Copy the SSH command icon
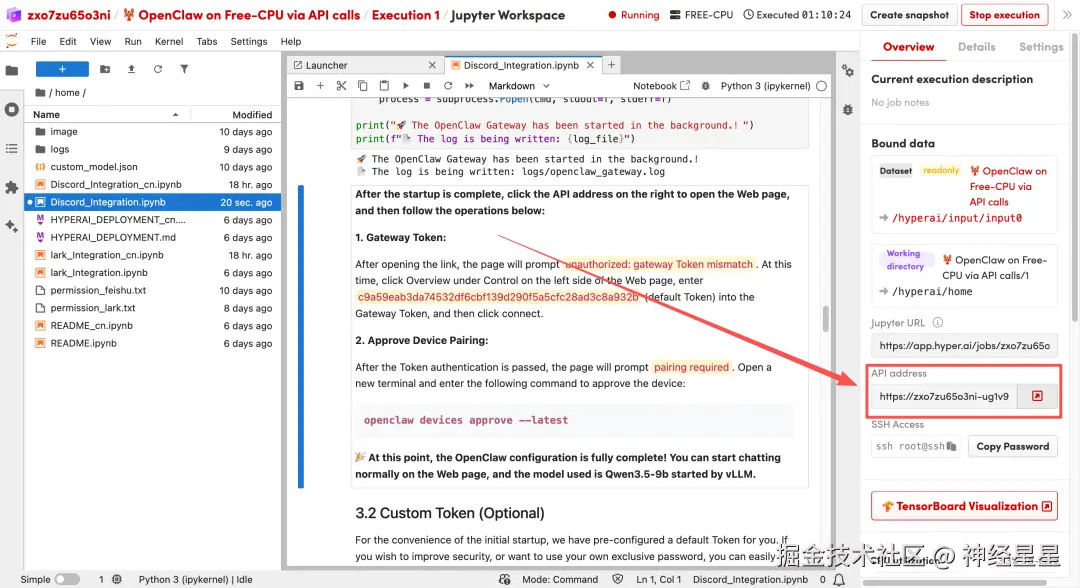Image resolution: width=1080 pixels, height=588 pixels. (951, 446)
